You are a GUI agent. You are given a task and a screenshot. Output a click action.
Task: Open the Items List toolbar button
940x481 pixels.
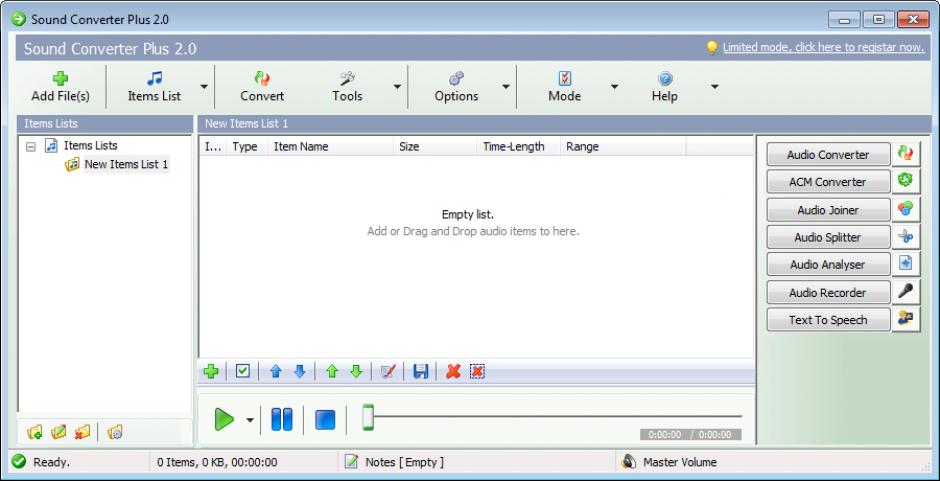point(154,87)
